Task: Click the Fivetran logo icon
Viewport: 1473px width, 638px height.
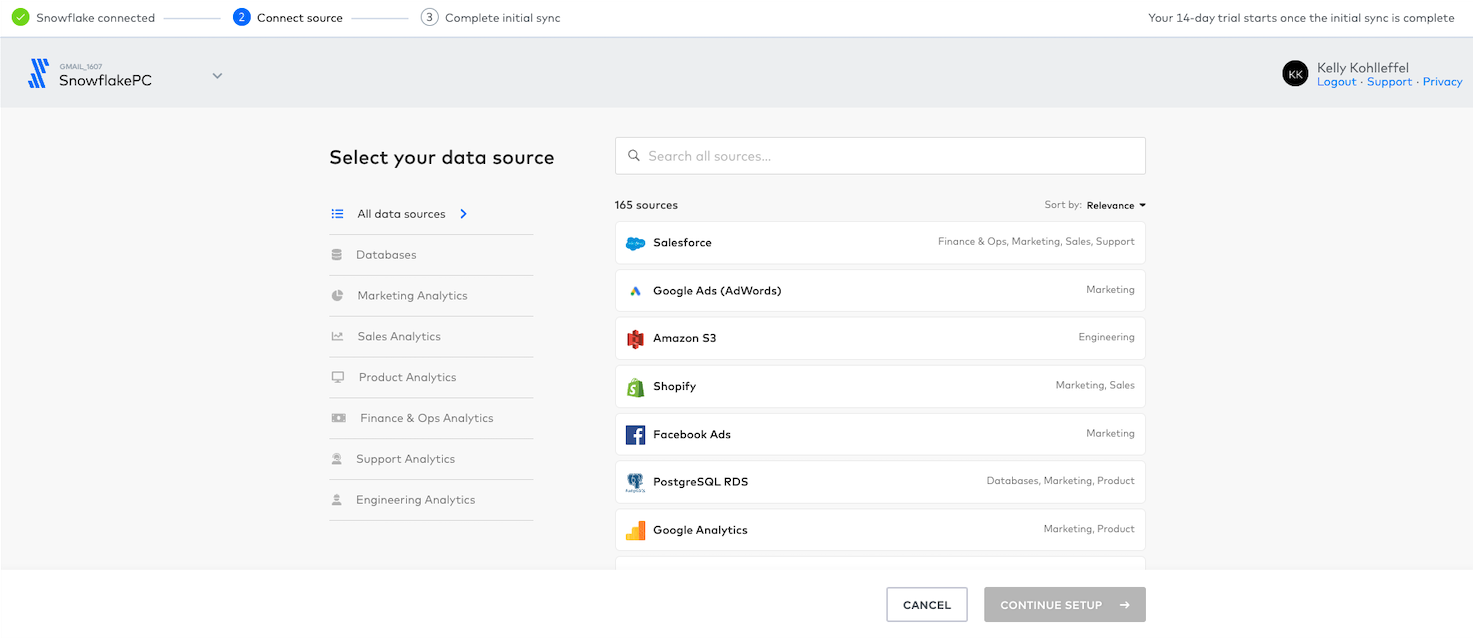Action: tap(38, 73)
